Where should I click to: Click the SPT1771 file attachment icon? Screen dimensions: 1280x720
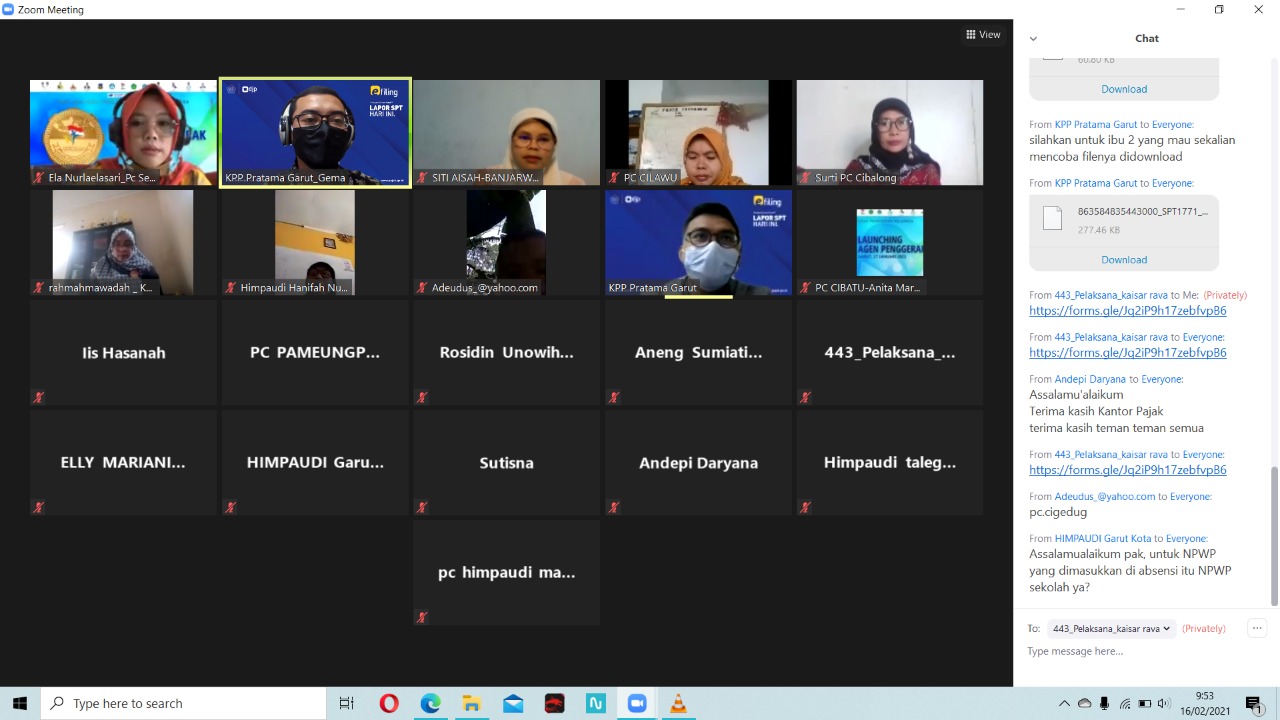pyautogui.click(x=1052, y=219)
